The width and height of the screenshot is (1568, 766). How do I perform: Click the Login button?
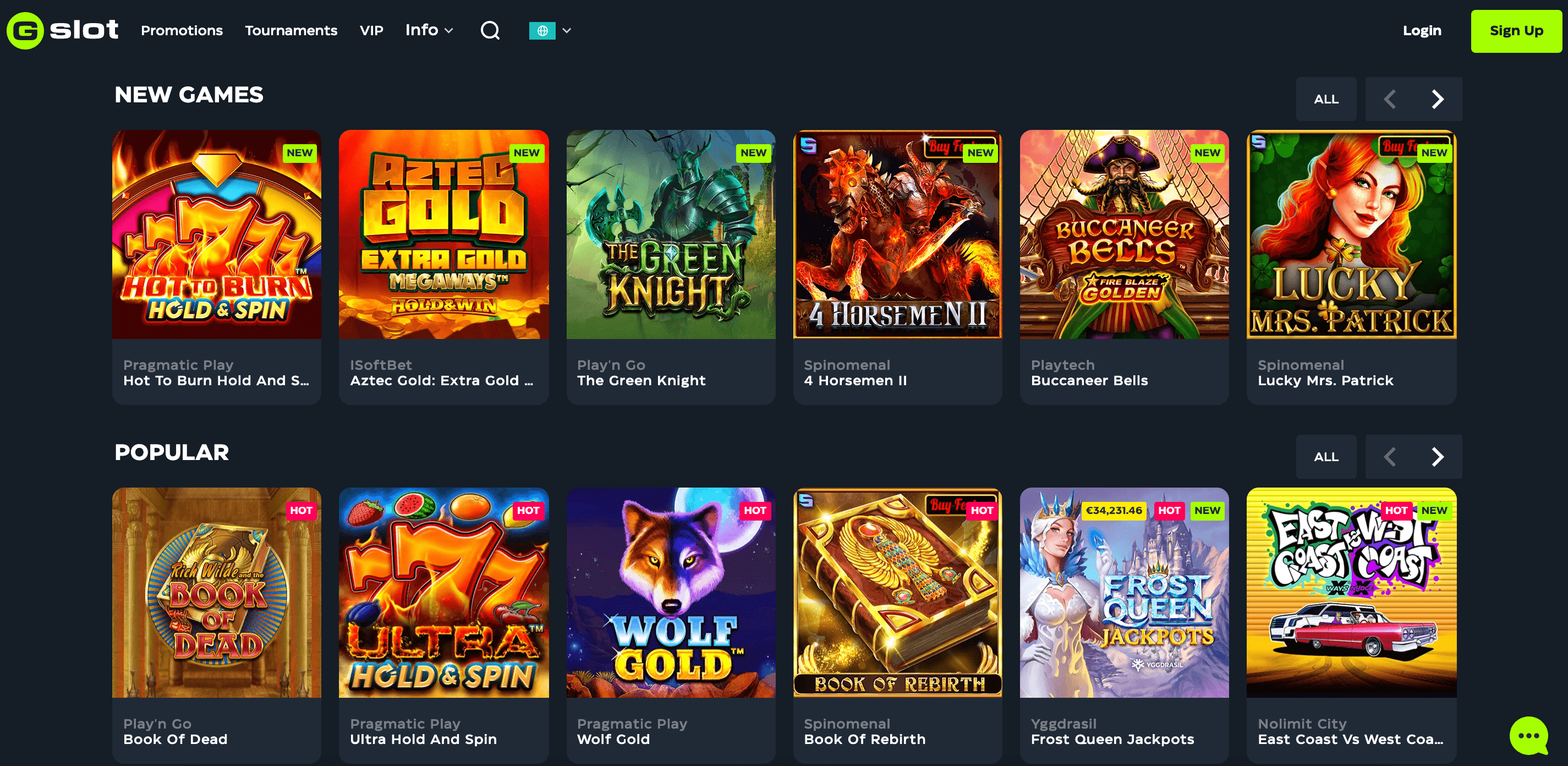pos(1421,30)
